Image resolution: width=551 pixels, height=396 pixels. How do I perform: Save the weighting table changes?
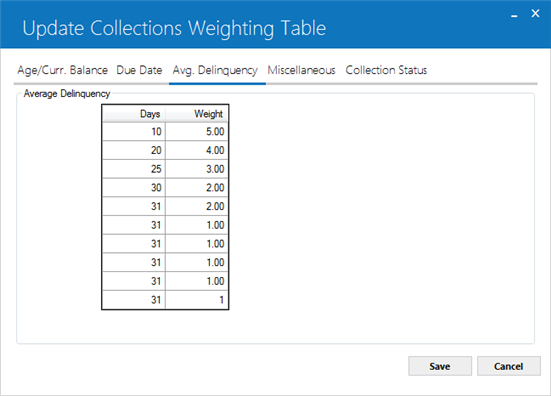click(440, 366)
